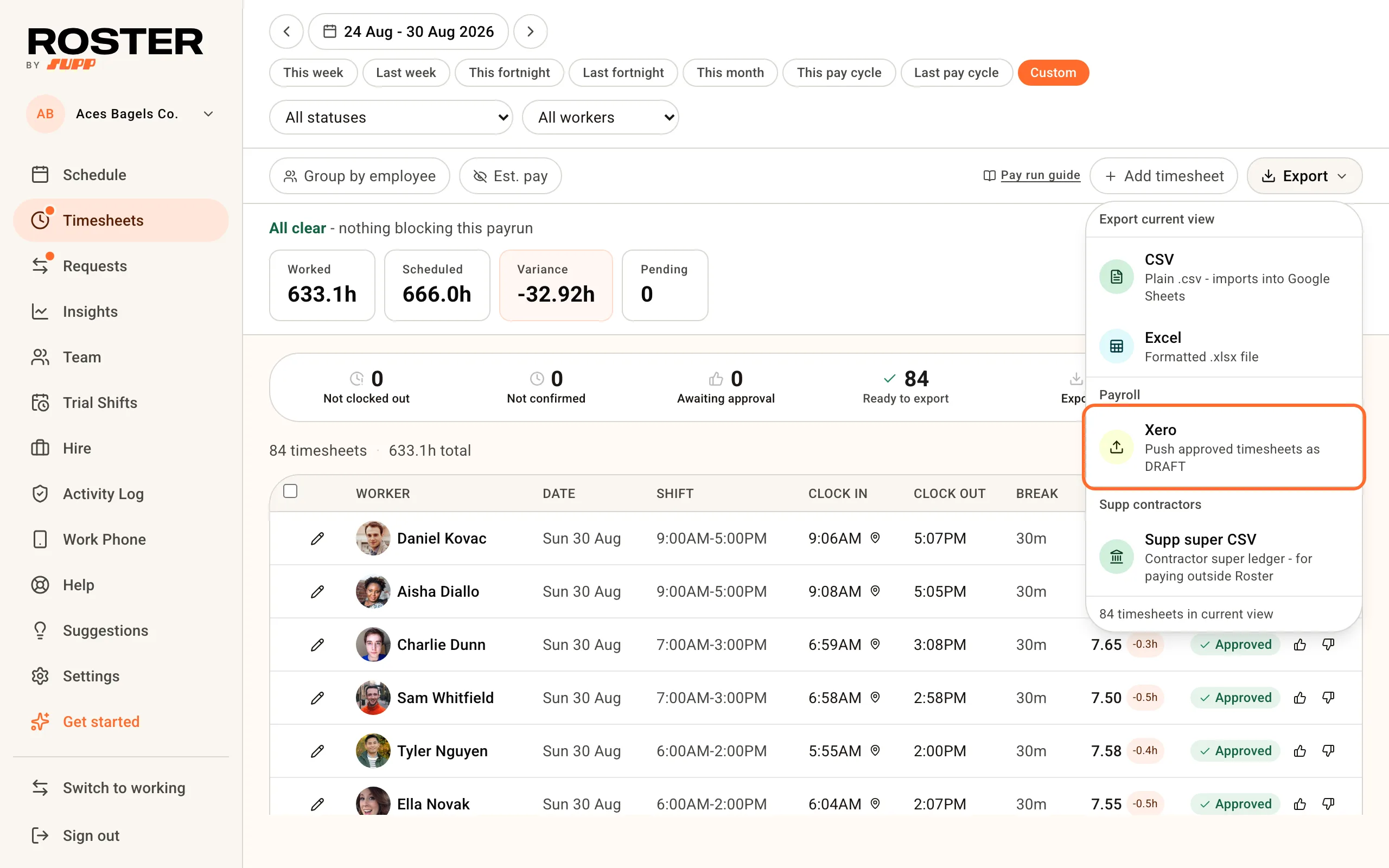This screenshot has height=868, width=1389.
Task: Click location pin beside Daniel Kovac's 9:06AM
Action: [x=875, y=538]
